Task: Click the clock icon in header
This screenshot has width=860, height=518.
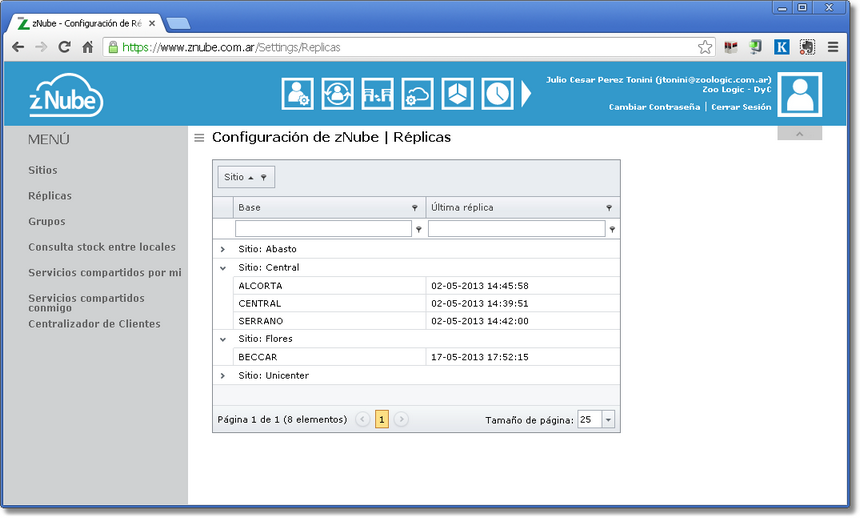Action: [x=497, y=94]
